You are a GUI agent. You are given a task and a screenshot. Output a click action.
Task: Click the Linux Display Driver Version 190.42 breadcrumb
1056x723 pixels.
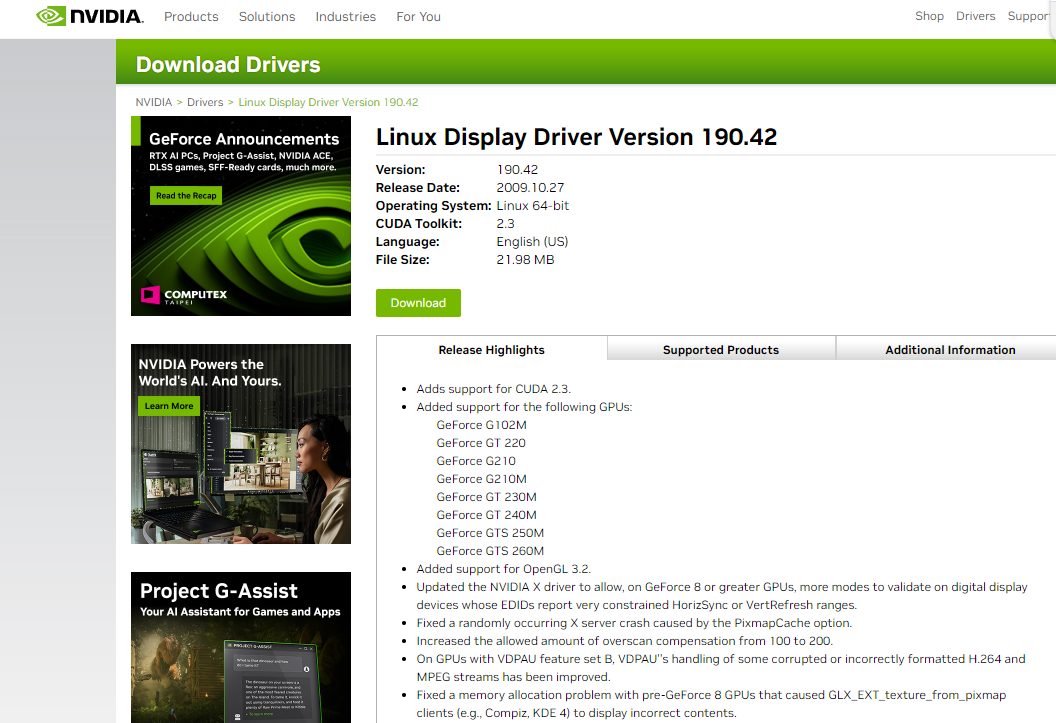(328, 102)
